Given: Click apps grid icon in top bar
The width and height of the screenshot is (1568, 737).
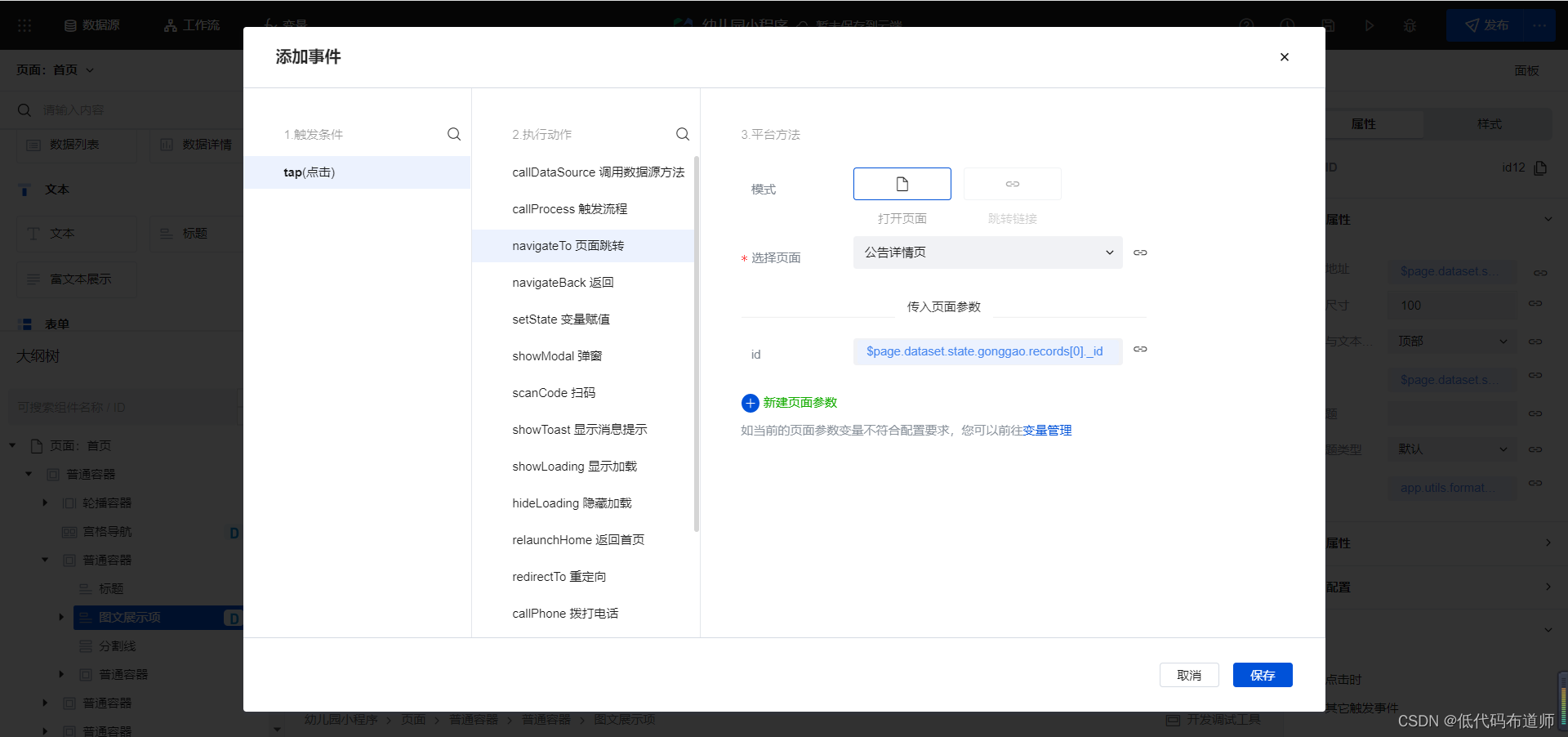Looking at the screenshot, I should click(24, 25).
